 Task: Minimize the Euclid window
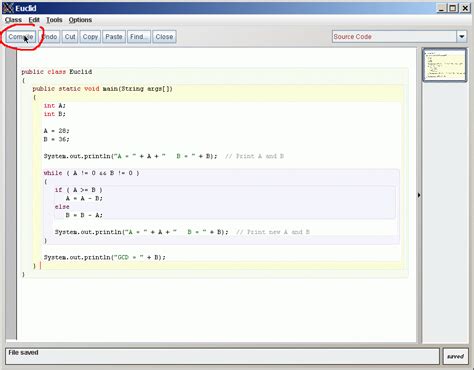point(441,8)
